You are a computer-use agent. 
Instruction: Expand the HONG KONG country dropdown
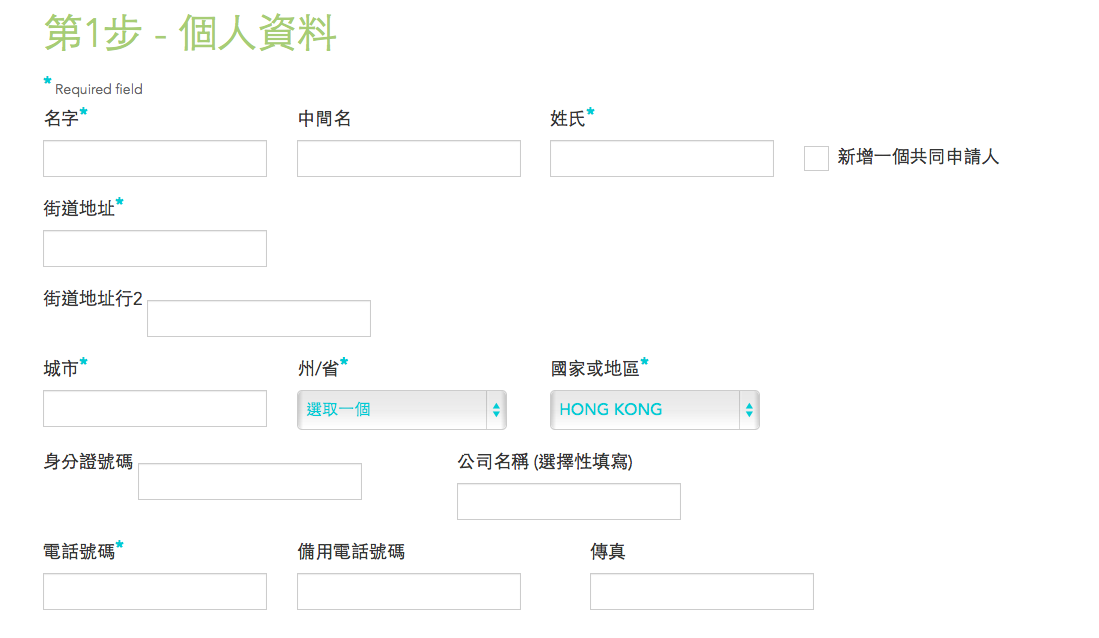(655, 410)
